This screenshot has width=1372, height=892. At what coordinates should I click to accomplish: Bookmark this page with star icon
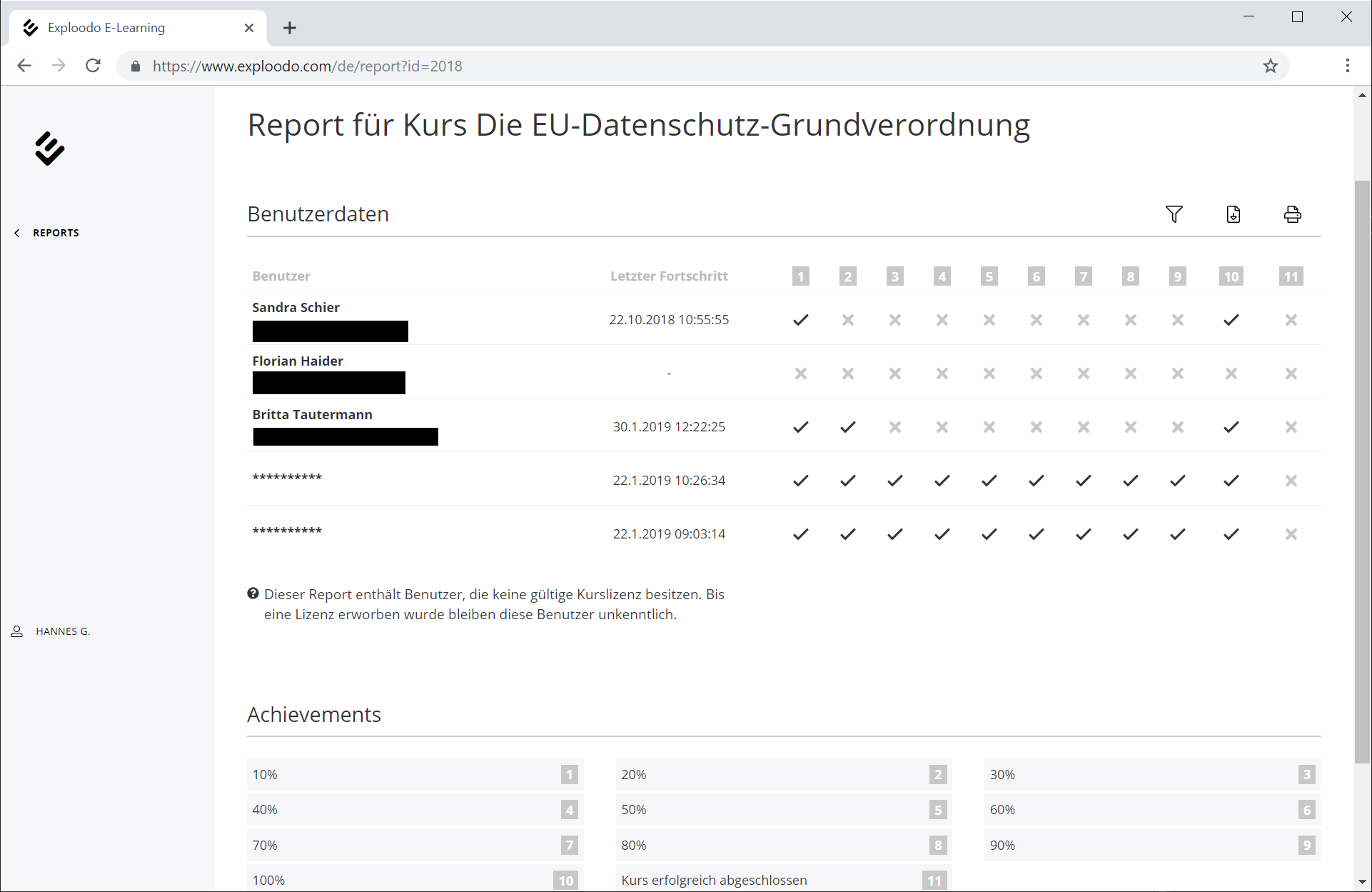(x=1270, y=66)
